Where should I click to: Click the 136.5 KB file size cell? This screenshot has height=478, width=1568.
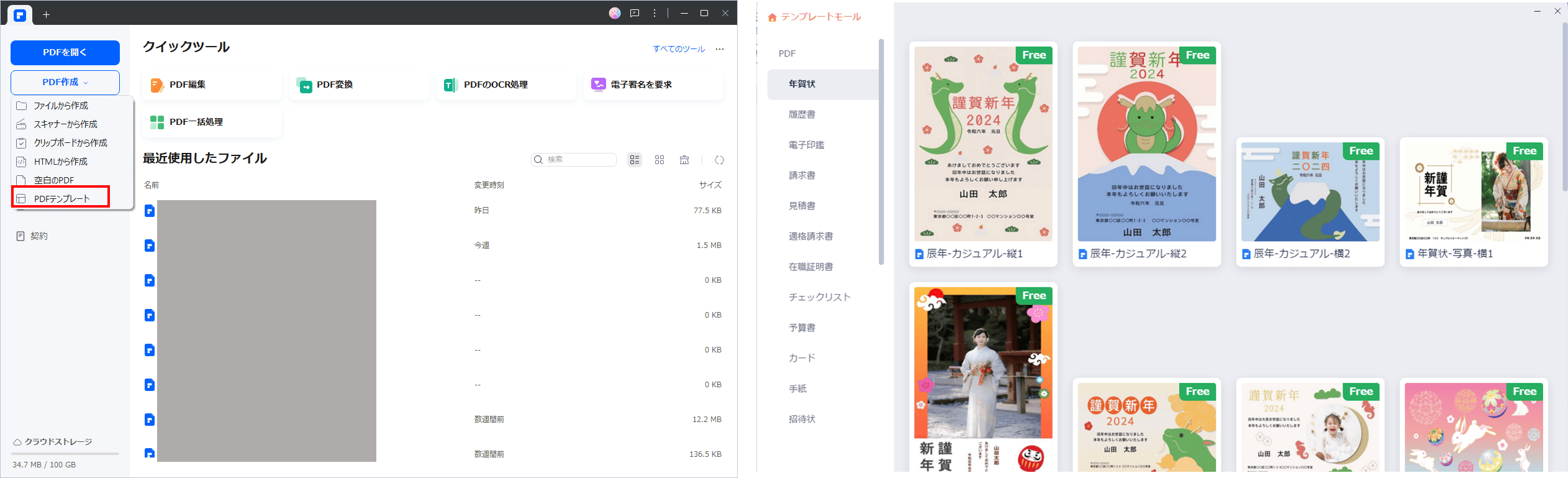[705, 454]
